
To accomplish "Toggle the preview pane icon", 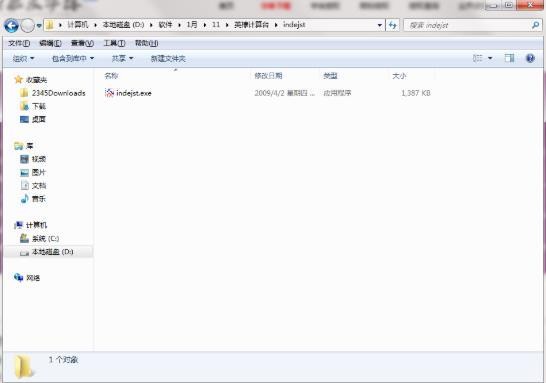I will click(x=509, y=58).
